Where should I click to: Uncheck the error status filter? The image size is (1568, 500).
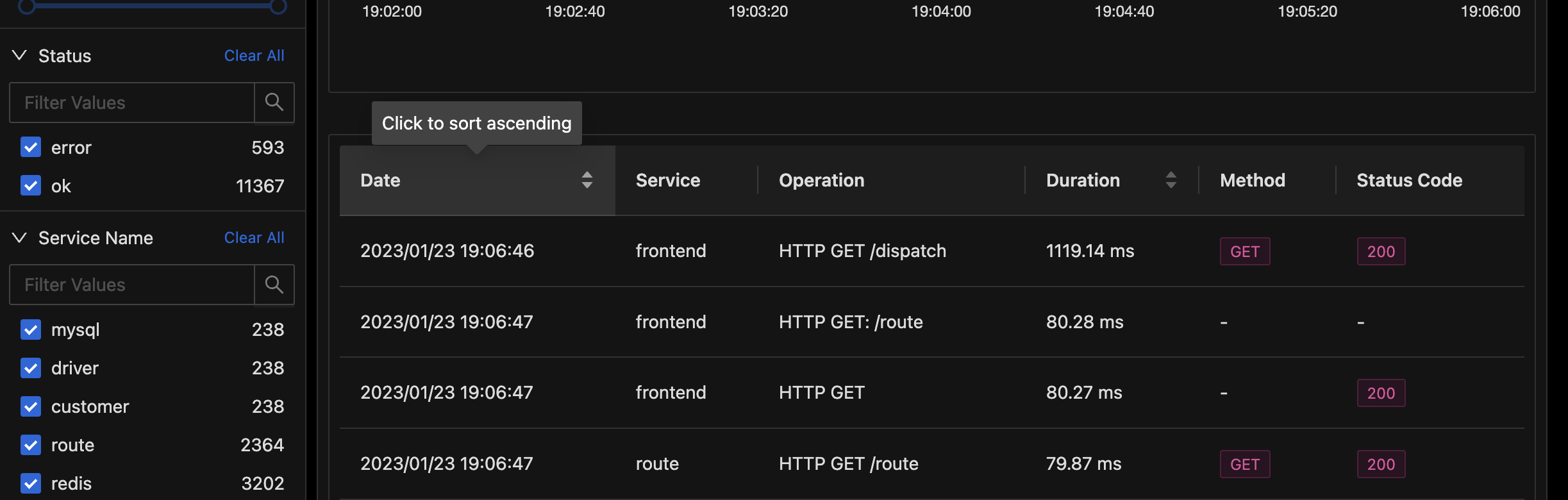(30, 147)
